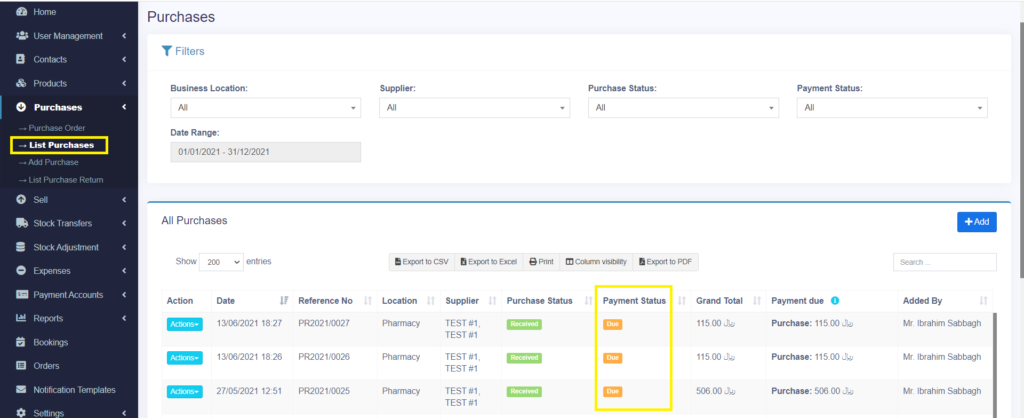Screen dimensions: 1024x418
Task: Click the Home dashboard icon in sidebar
Action: point(22,12)
